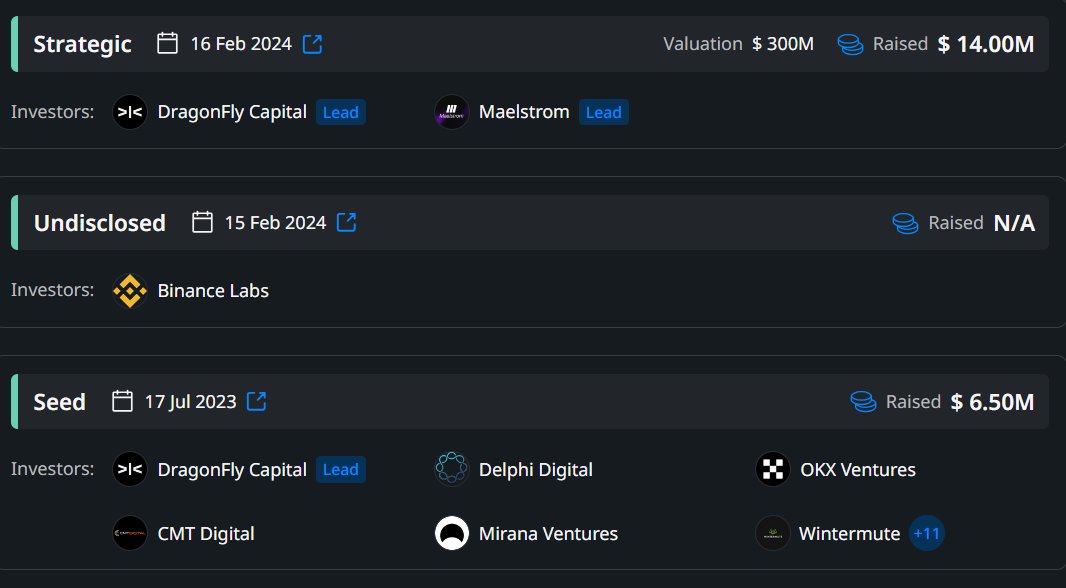The height and width of the screenshot is (588, 1066).
Task: Click the calendar icon beside 16 Feb 2024
Action: (x=167, y=44)
